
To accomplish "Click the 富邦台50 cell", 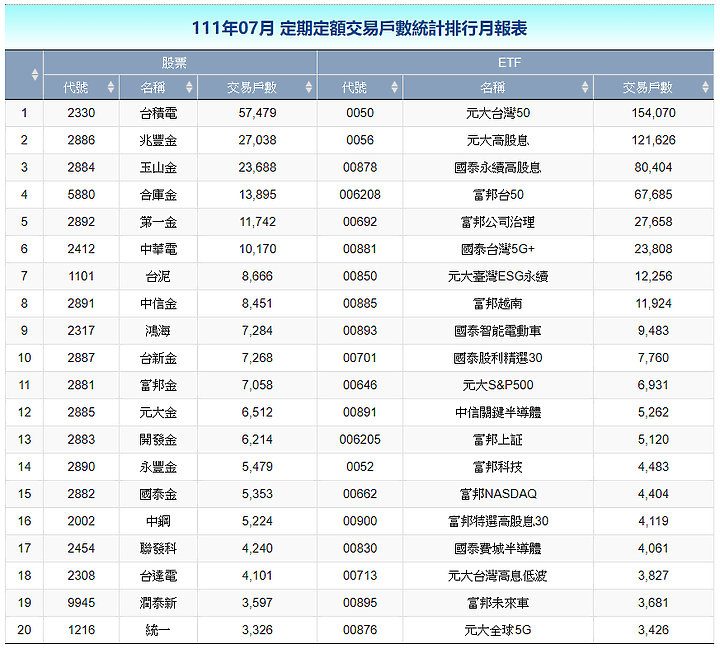I will 498,194.
